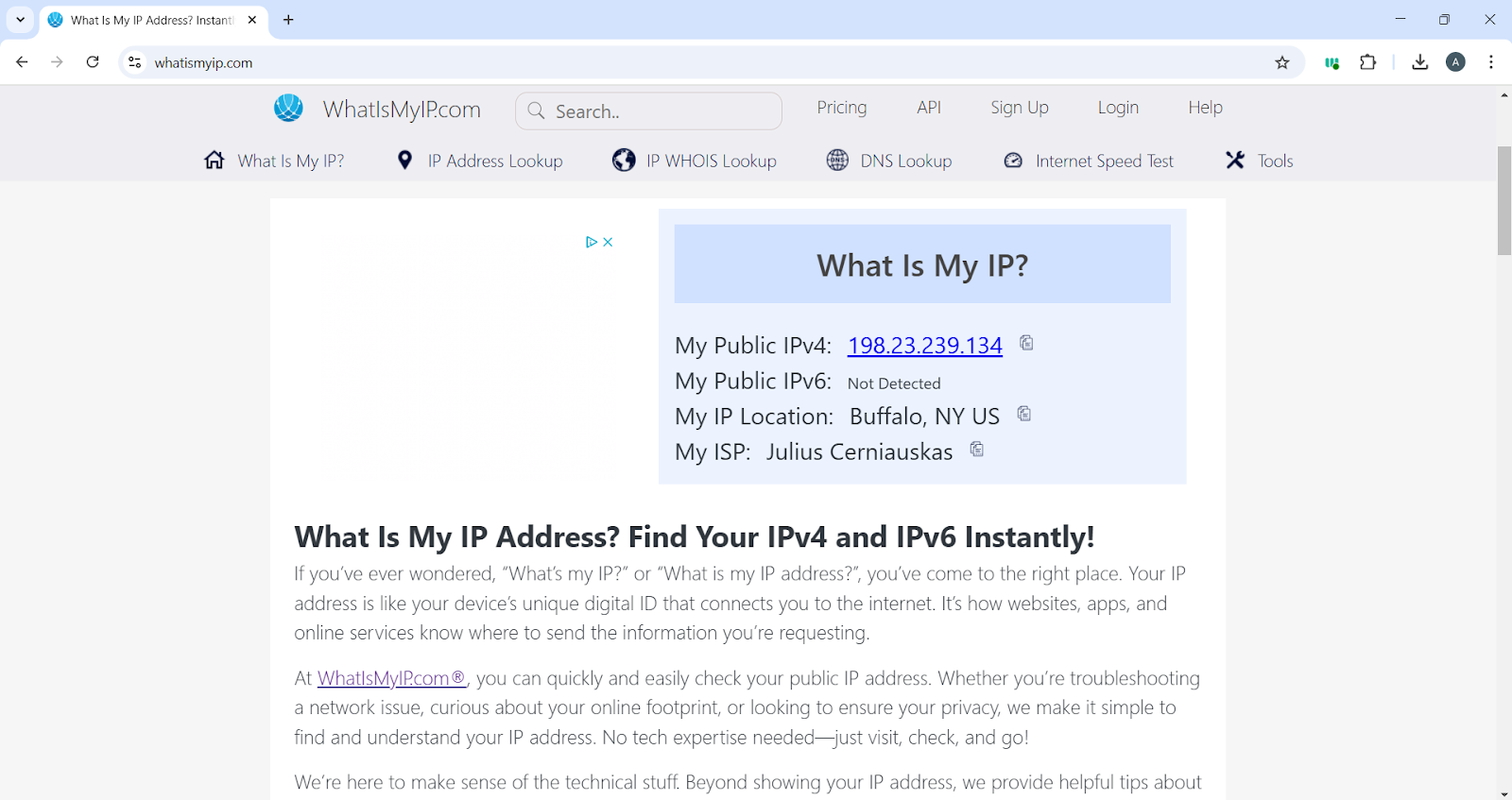Click the WhatIsMyIP.com site title
This screenshot has width=1512, height=800.
coord(402,110)
